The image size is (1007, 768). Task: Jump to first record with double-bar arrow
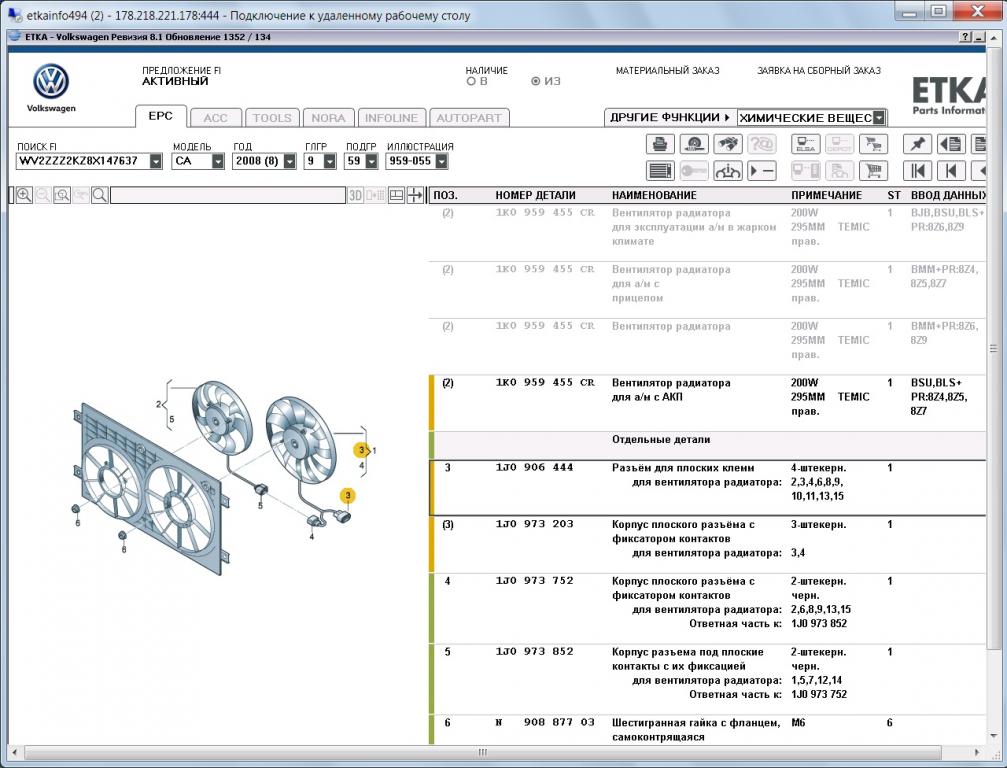(917, 171)
